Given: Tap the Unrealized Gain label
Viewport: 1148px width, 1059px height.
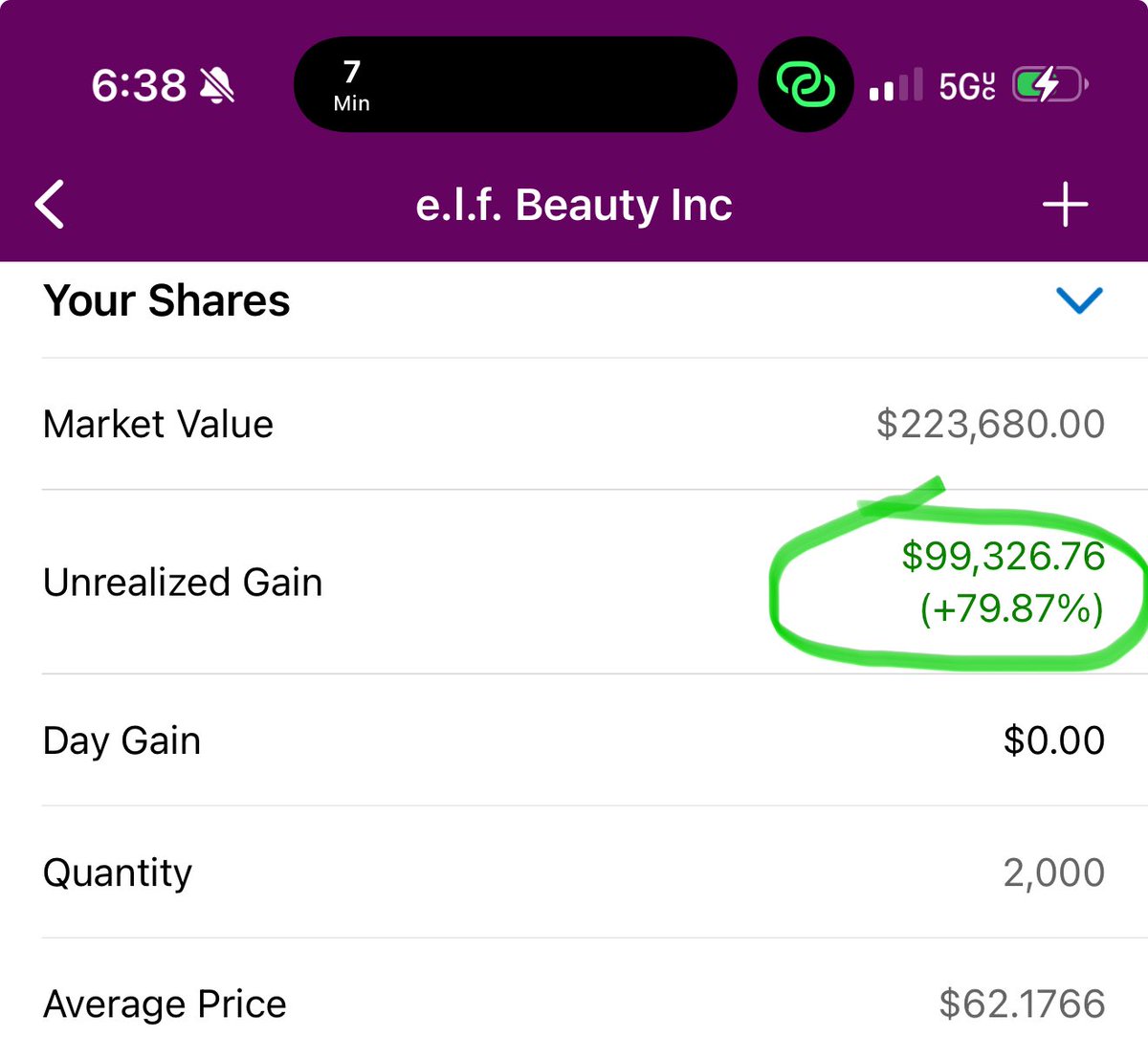Looking at the screenshot, I should pyautogui.click(x=183, y=583).
